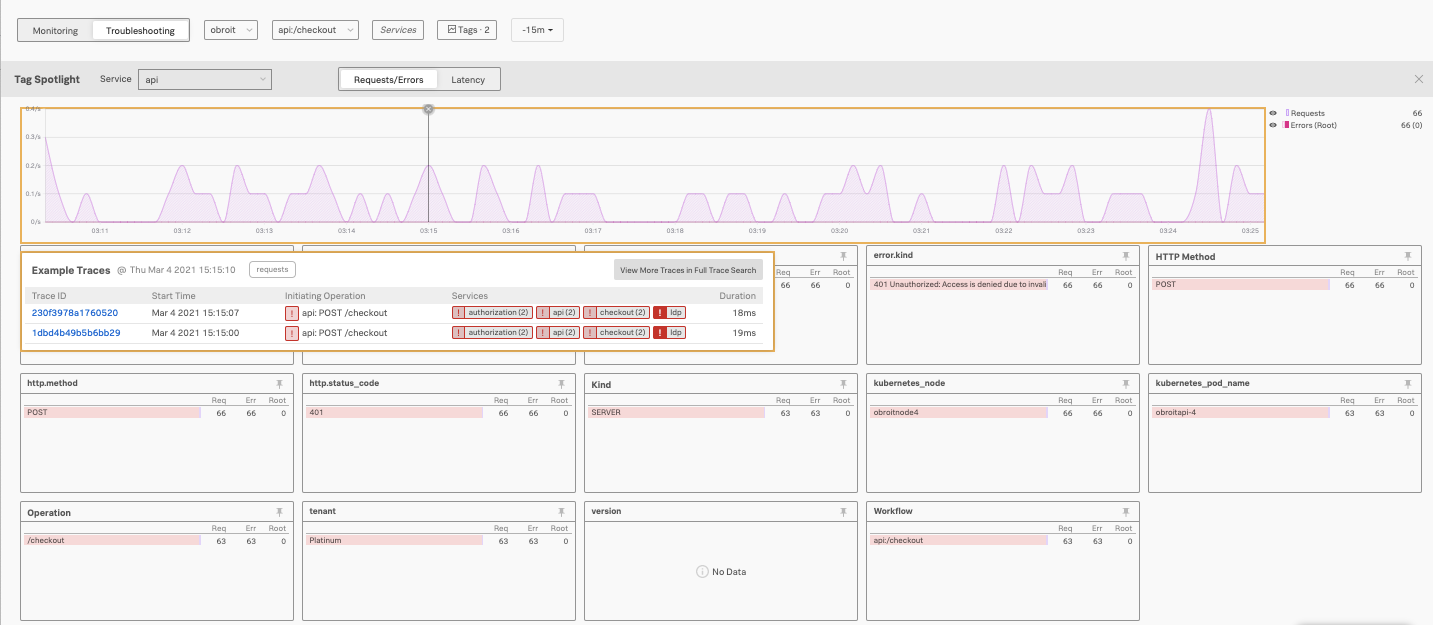1433x625 pixels.
Task: Open the api:/checkout workflow dropdown
Action: coord(315,30)
